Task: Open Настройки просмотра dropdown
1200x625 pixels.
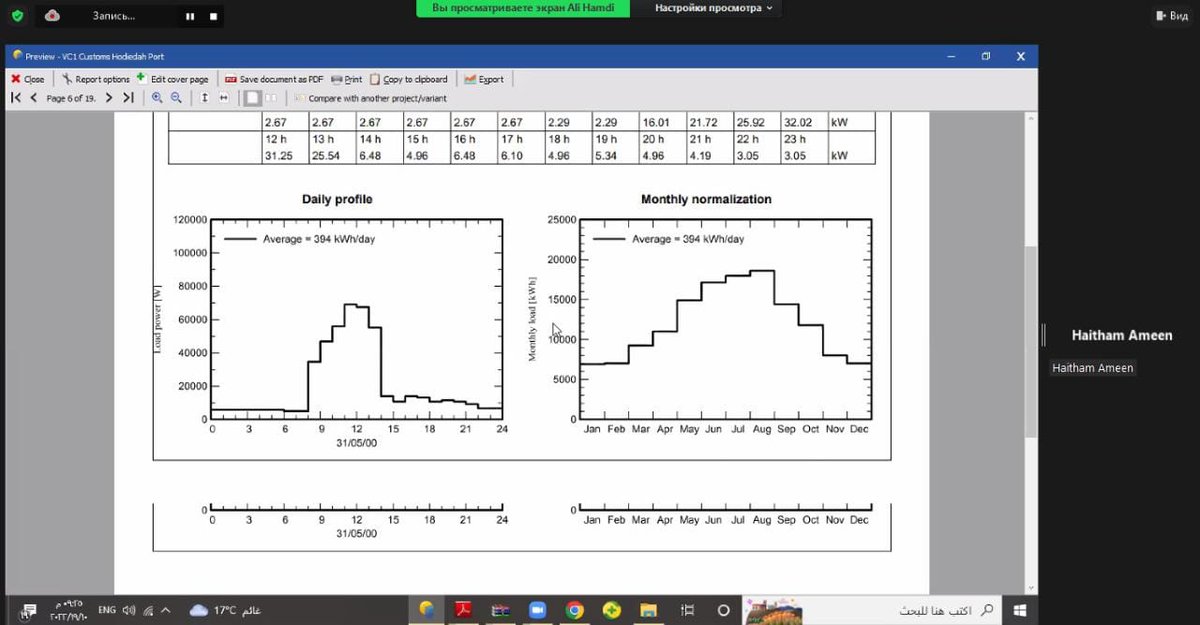Action: tap(714, 8)
